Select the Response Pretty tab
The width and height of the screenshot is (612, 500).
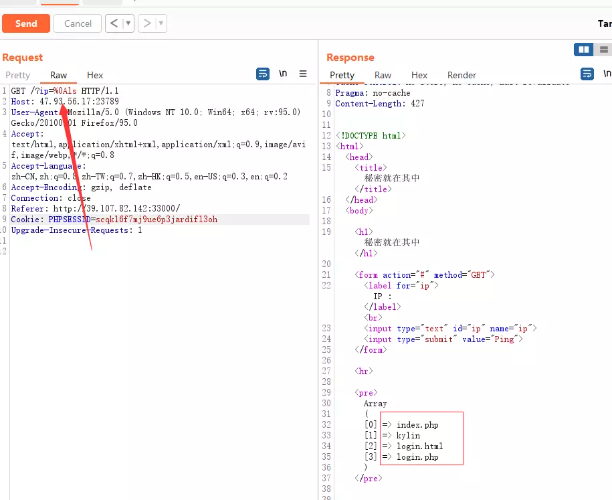click(x=342, y=75)
